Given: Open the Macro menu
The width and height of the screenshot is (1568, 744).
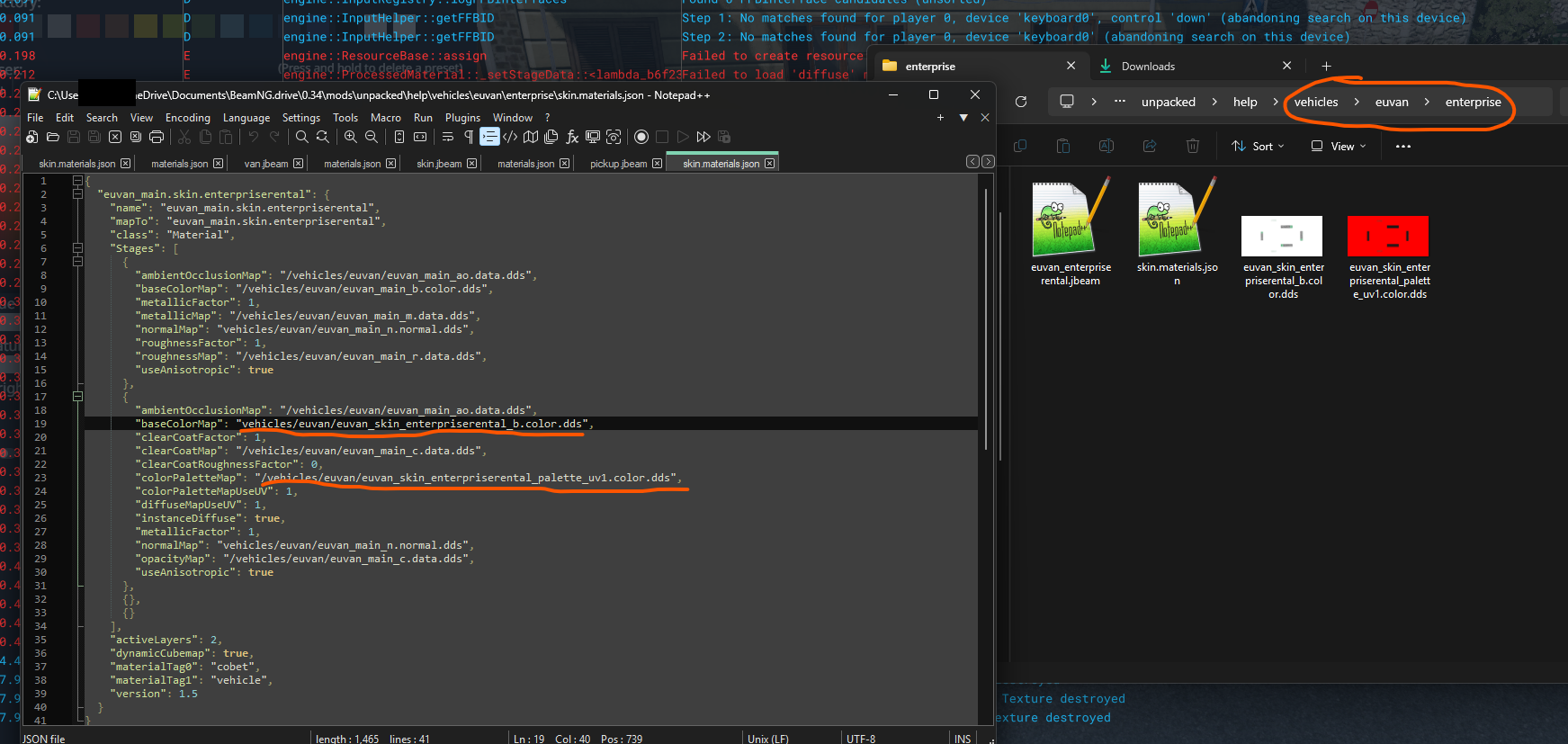Looking at the screenshot, I should point(386,118).
